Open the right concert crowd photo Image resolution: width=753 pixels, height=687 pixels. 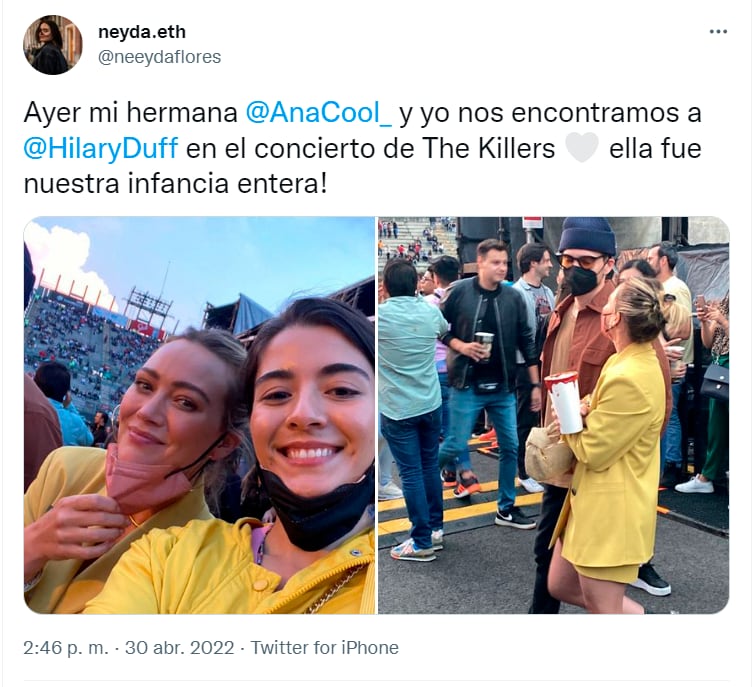(x=554, y=415)
